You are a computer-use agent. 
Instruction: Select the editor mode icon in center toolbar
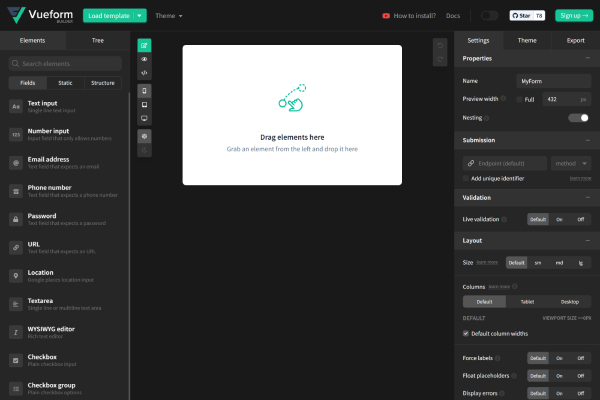[144, 46]
